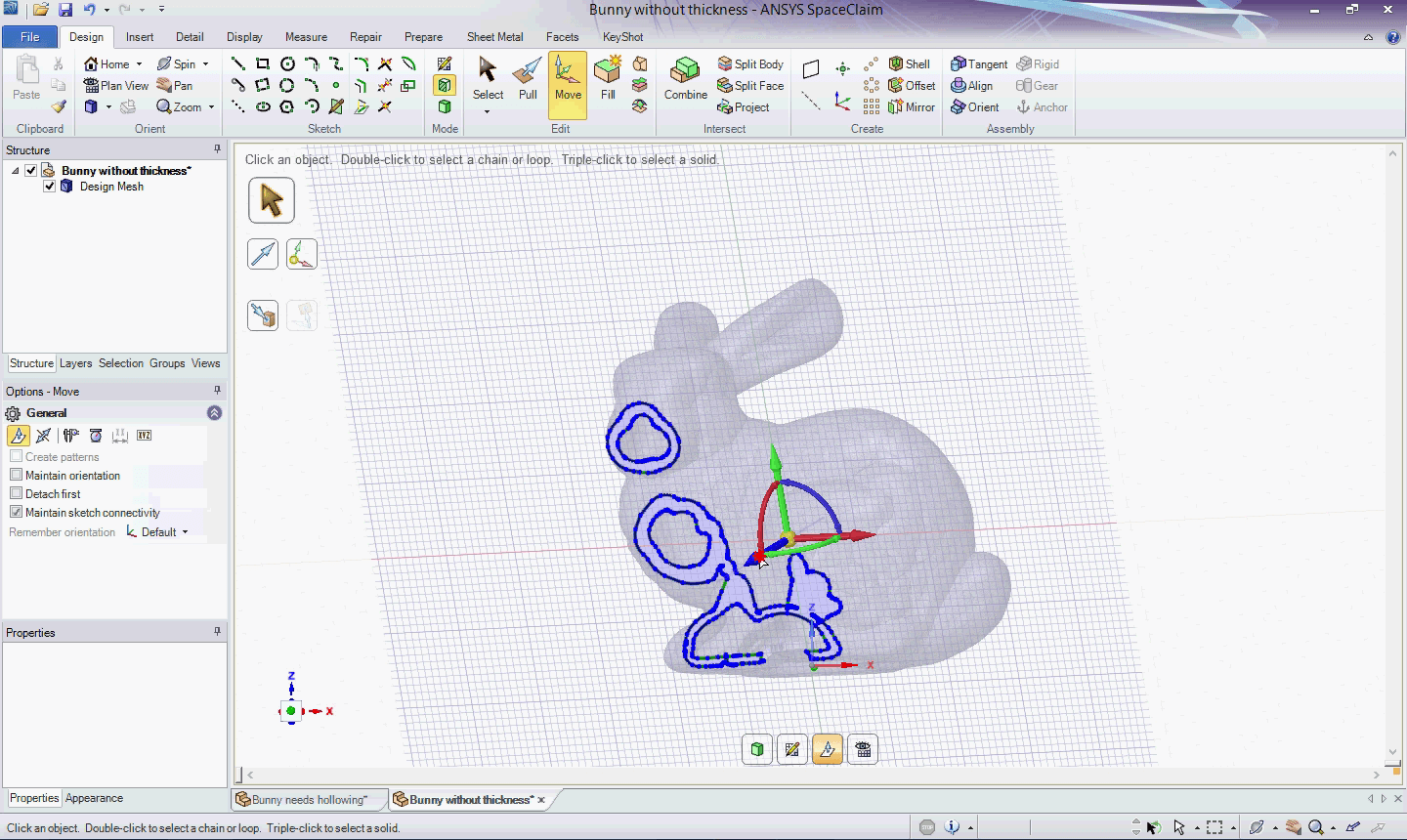Screen dimensions: 1407x840
Task: Open the File menu
Action: pos(30,36)
